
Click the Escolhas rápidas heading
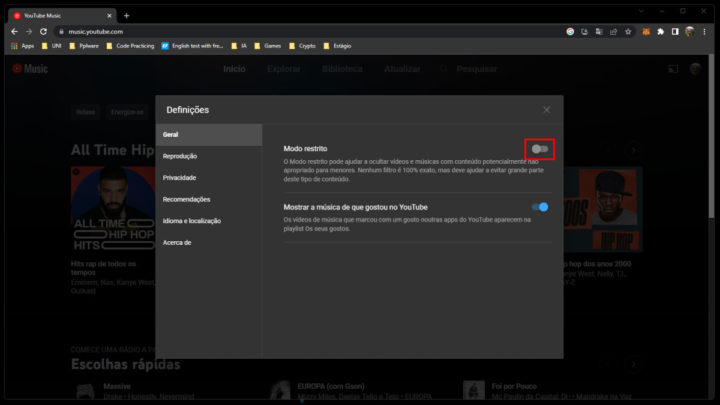tap(125, 365)
